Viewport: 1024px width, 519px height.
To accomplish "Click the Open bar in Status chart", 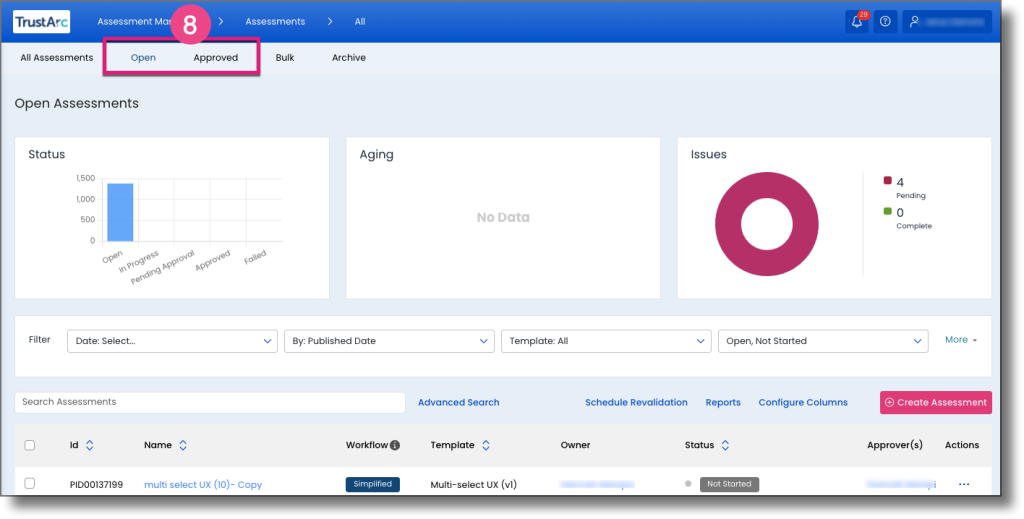I will [120, 212].
